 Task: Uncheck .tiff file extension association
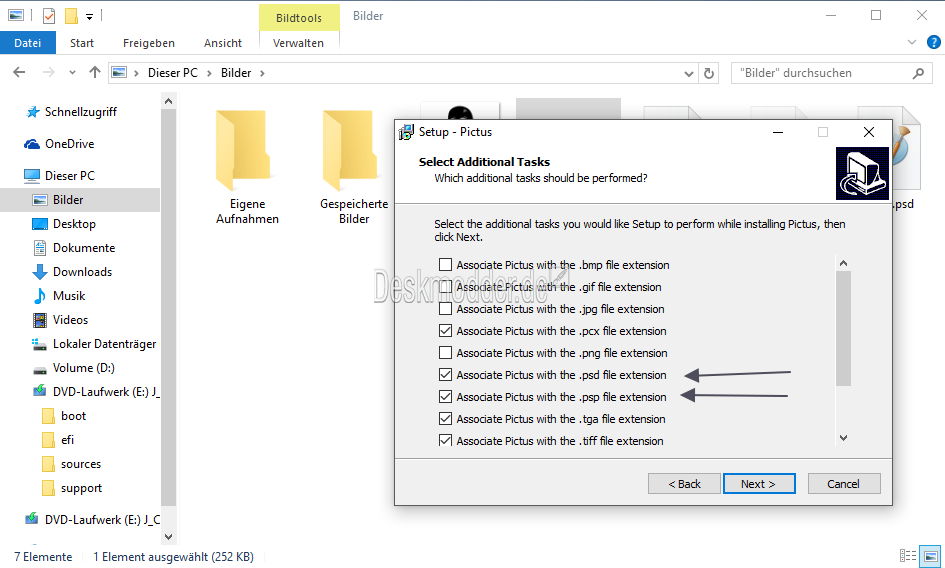click(x=445, y=441)
